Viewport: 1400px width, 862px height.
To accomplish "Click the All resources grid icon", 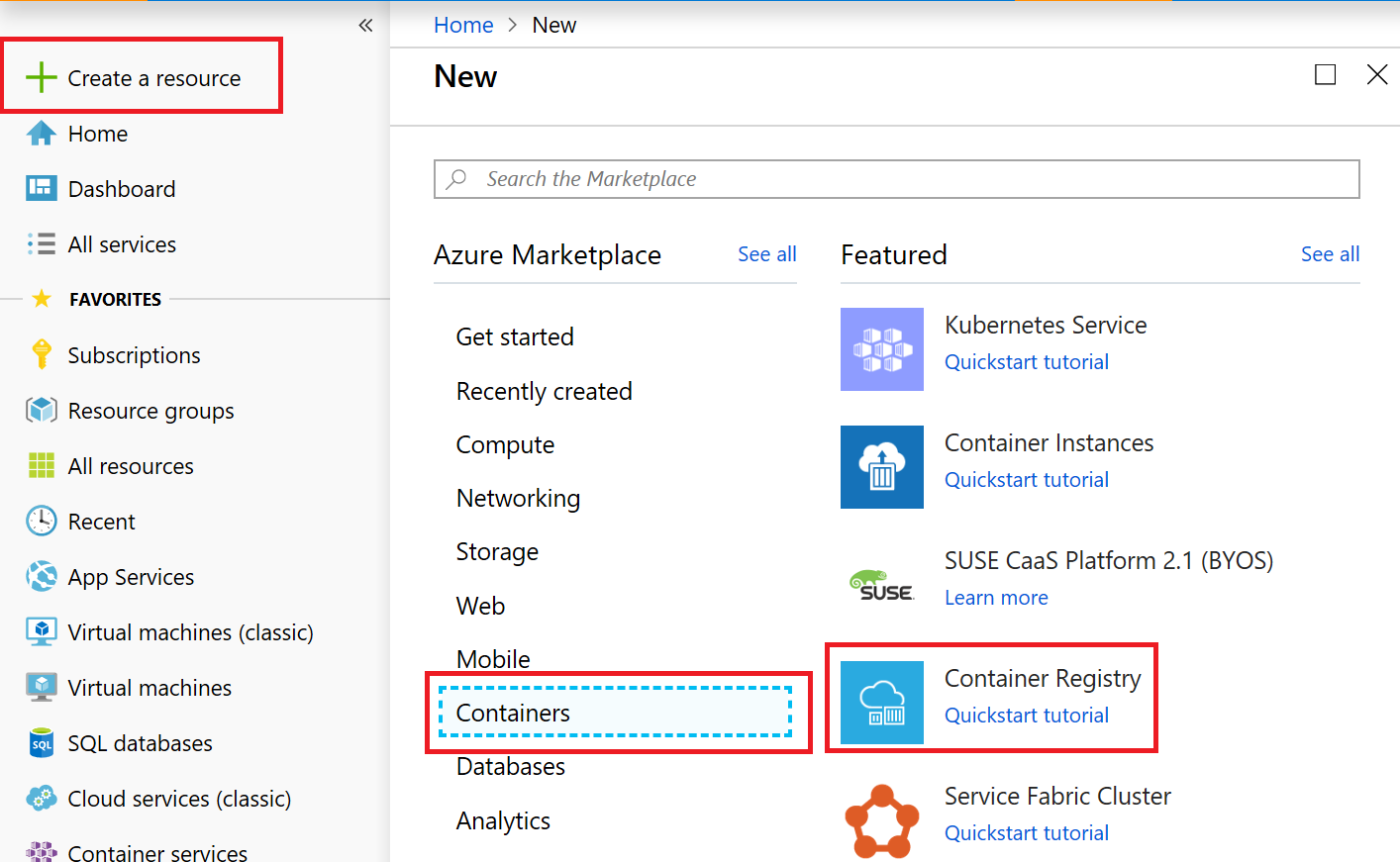I will (42, 465).
